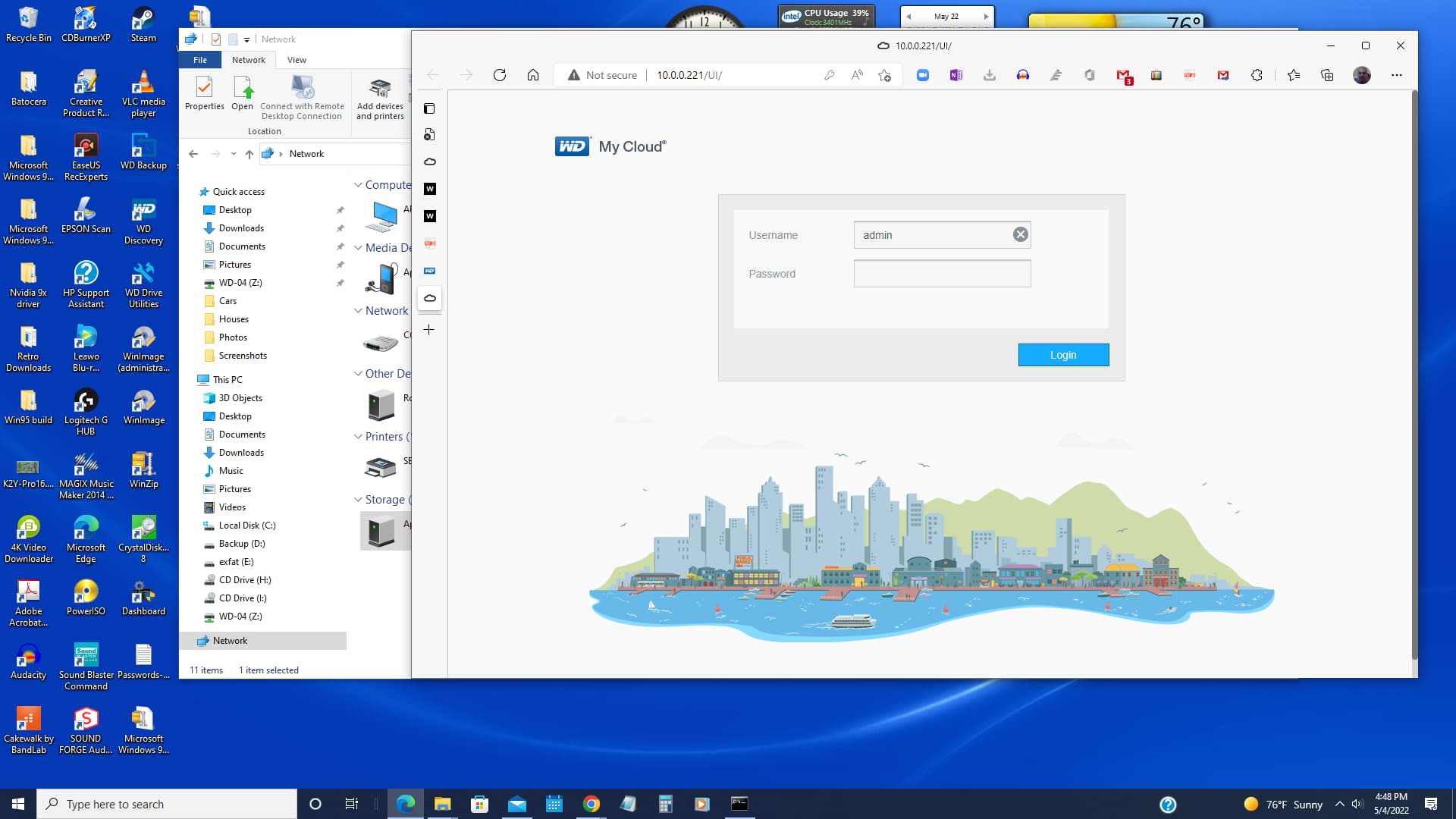This screenshot has height=819, width=1456.
Task: Click the Edge address bar URL
Action: point(689,75)
